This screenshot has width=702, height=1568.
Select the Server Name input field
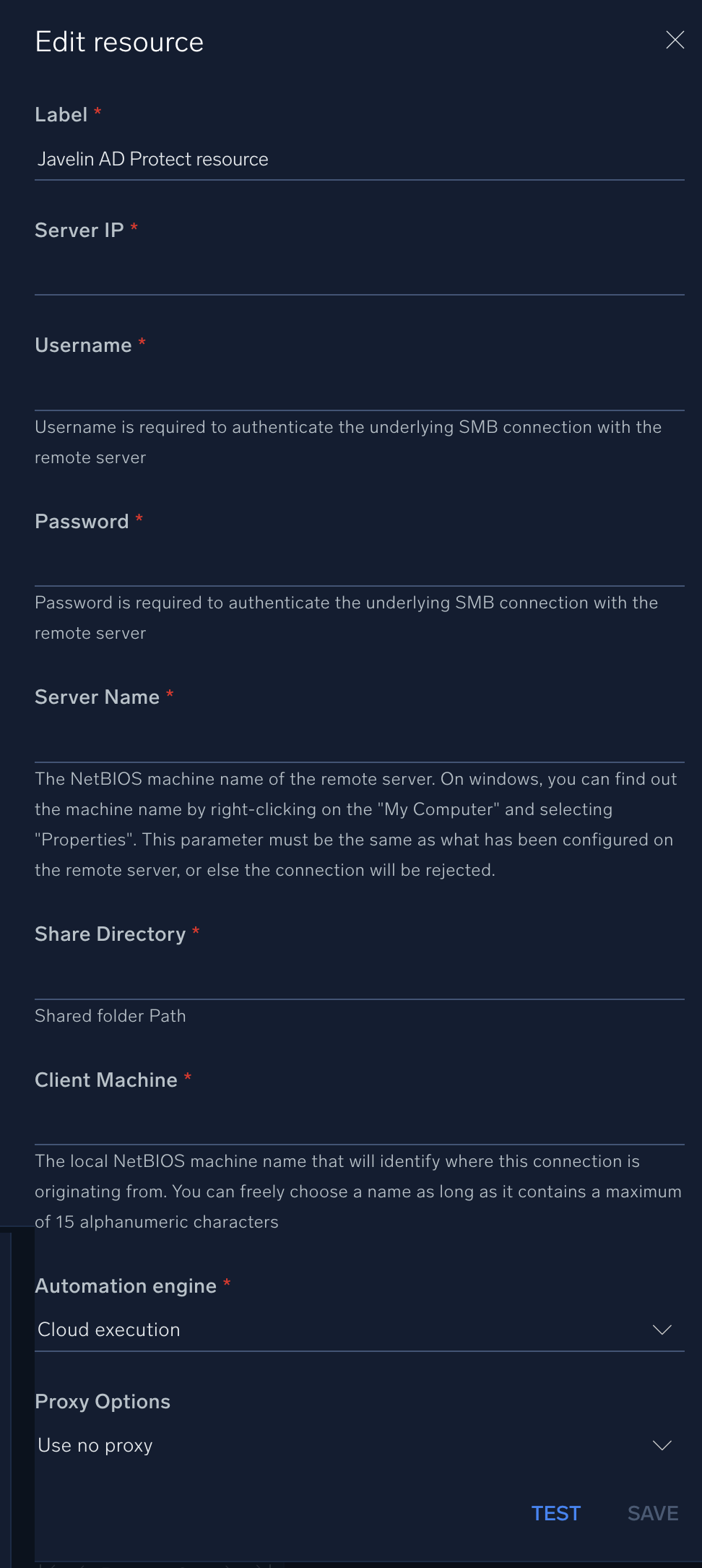pyautogui.click(x=359, y=742)
